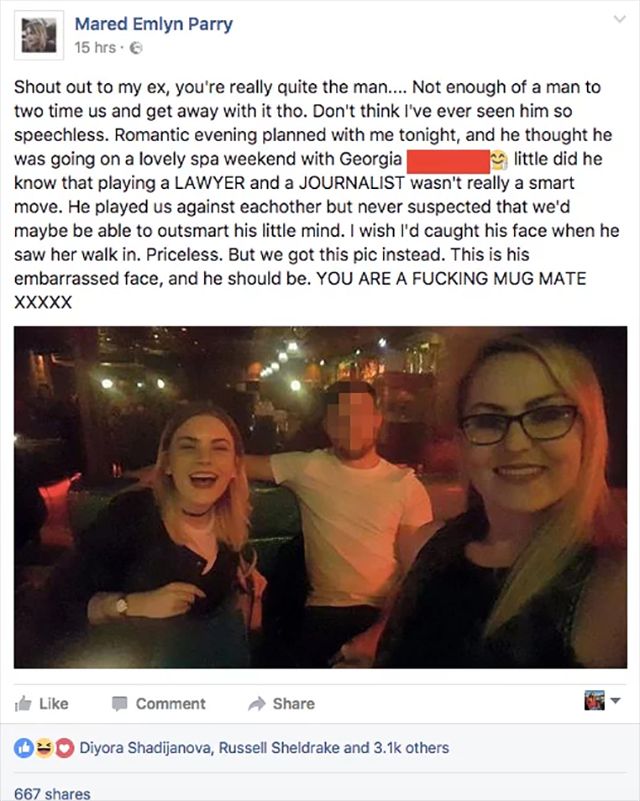Click the Share arrow icon

tap(257, 703)
